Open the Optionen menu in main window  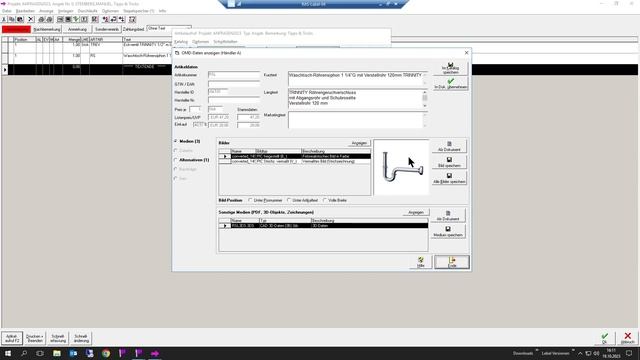point(110,11)
